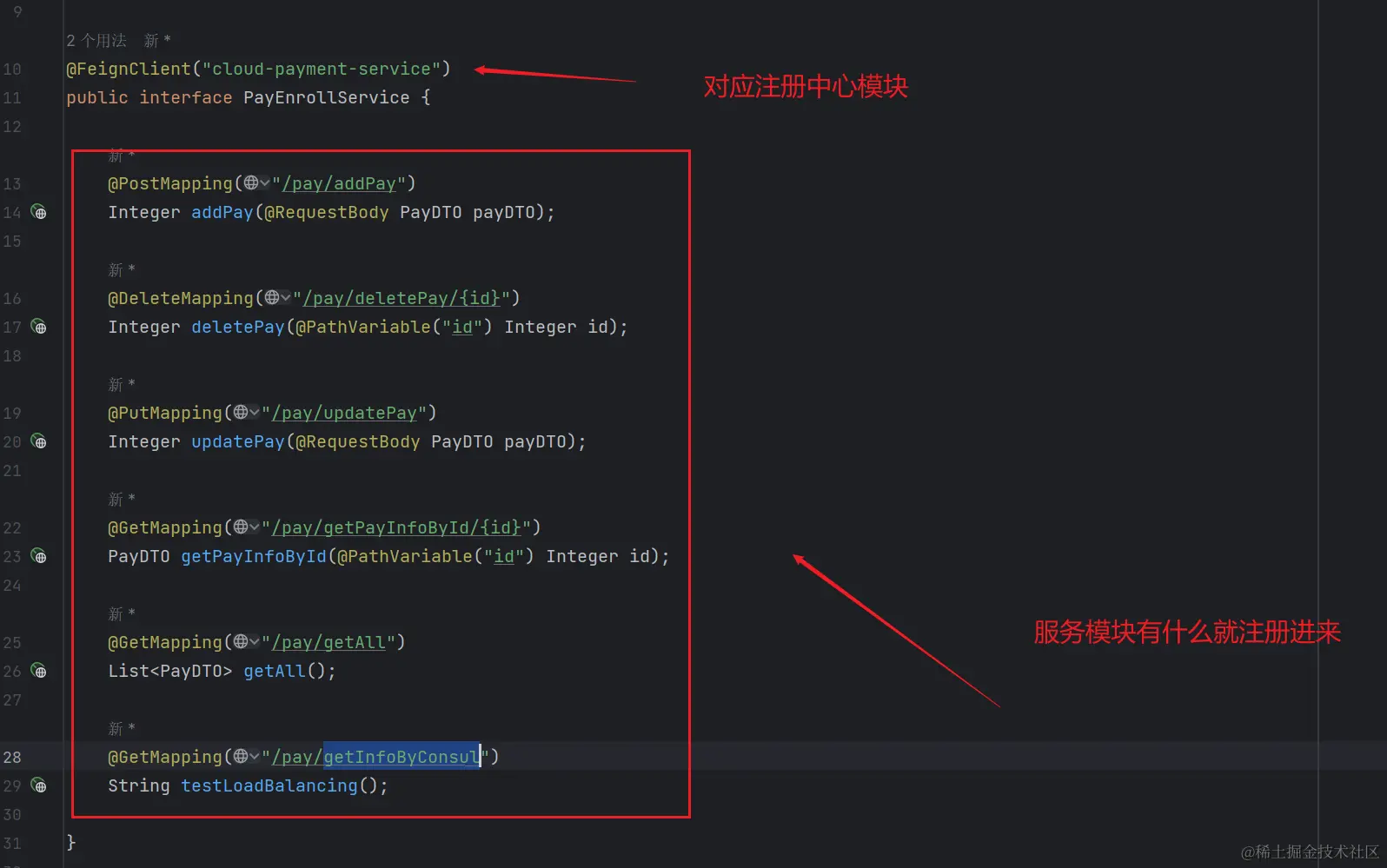The height and width of the screenshot is (868, 1387).
Task: Click the /pay/updatePay URL path
Action: tap(344, 413)
